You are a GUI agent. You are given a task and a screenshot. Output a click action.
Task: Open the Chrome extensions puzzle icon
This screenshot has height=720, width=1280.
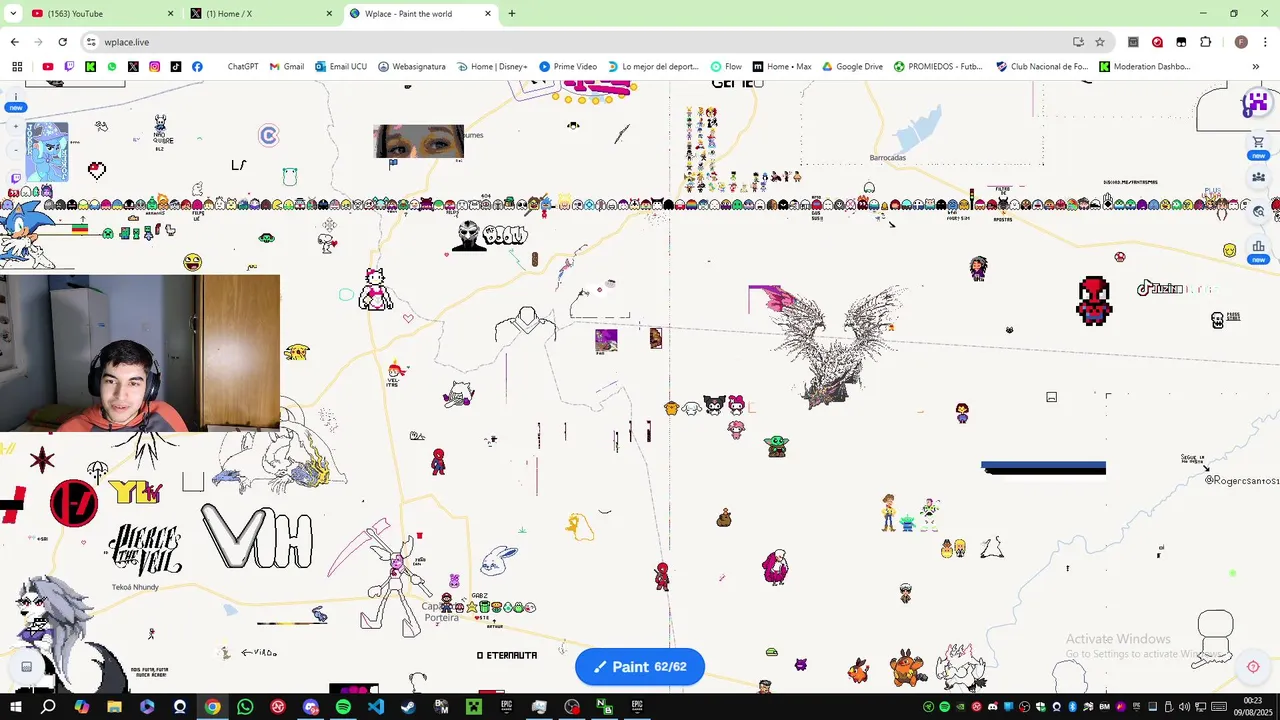1205,42
